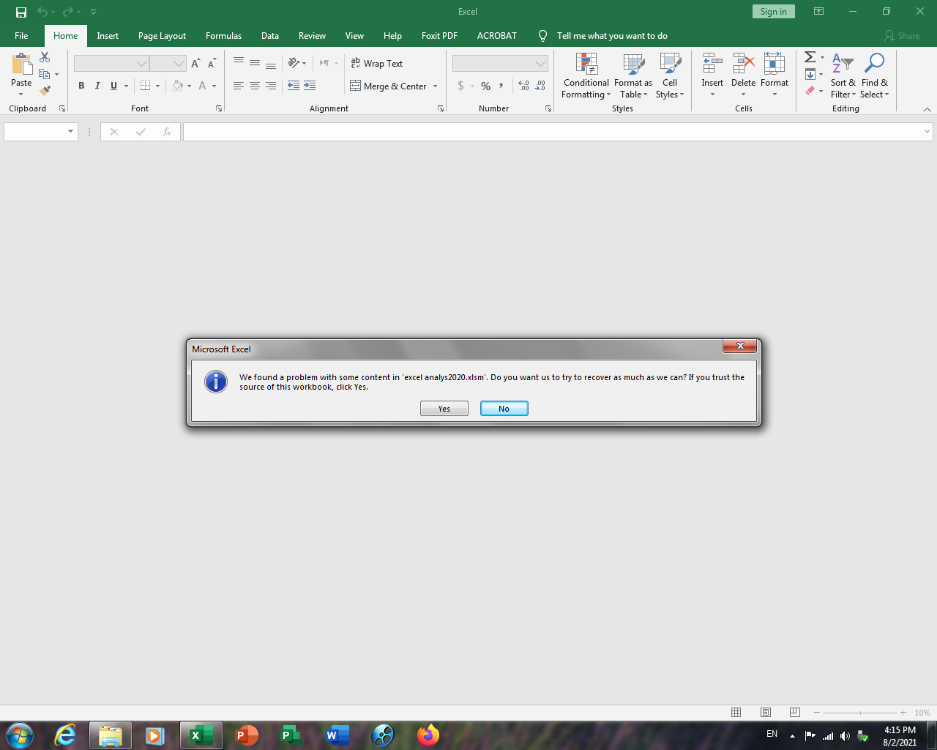Click the Percent Style icon
Viewport: 937px width, 750px height.
pyautogui.click(x=485, y=86)
